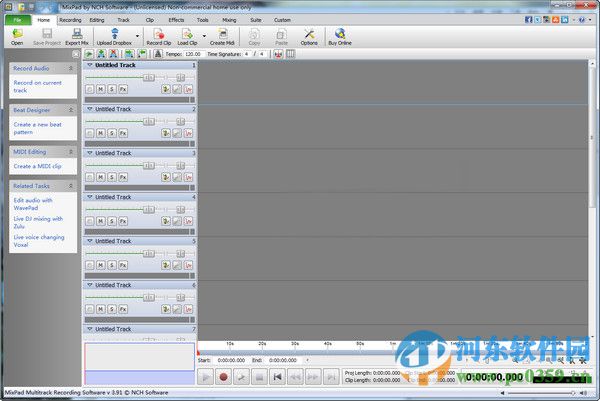Switch to the Mixing tab
The image size is (600, 401).
click(x=229, y=20)
